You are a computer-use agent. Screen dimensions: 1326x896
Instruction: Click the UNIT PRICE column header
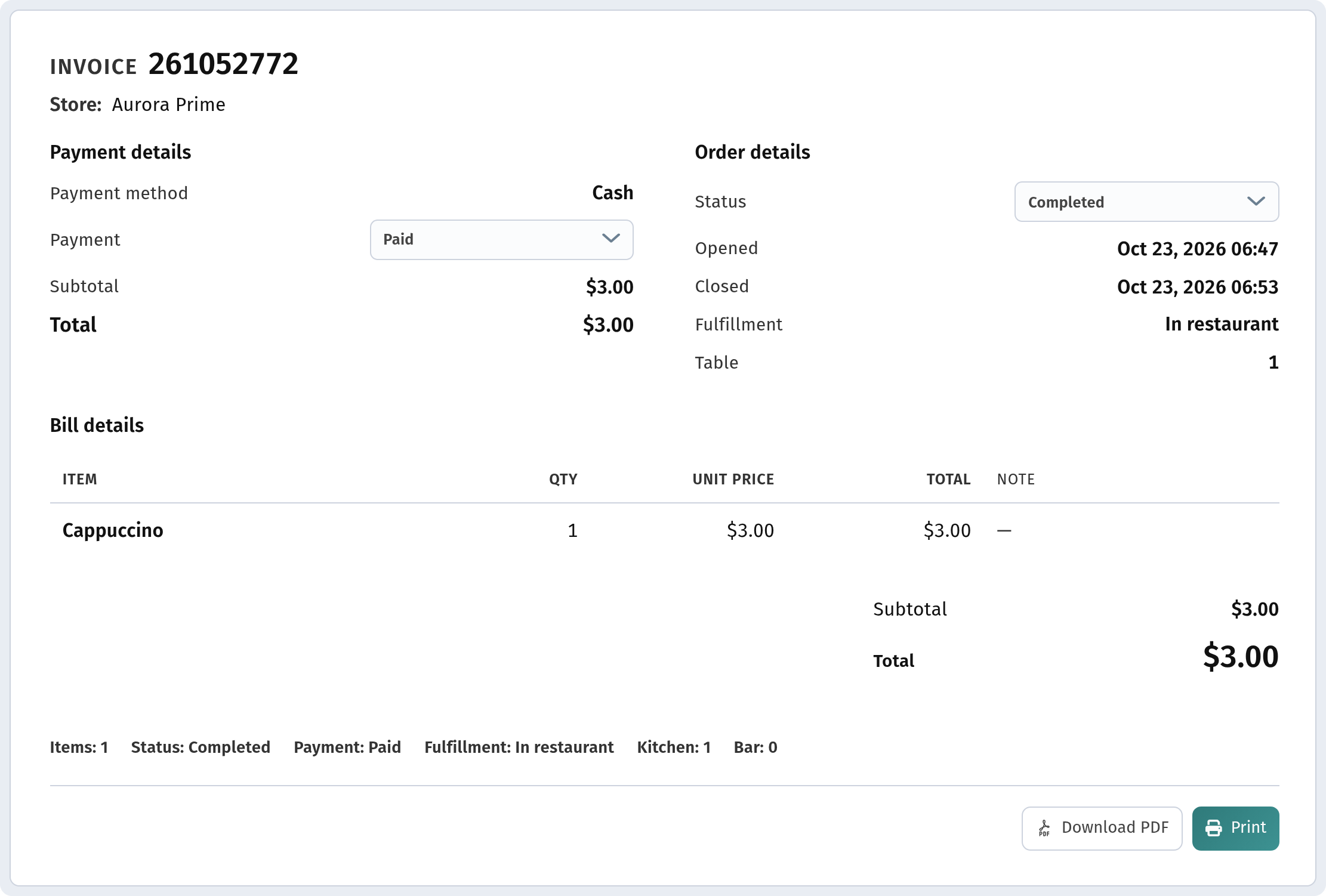(733, 479)
